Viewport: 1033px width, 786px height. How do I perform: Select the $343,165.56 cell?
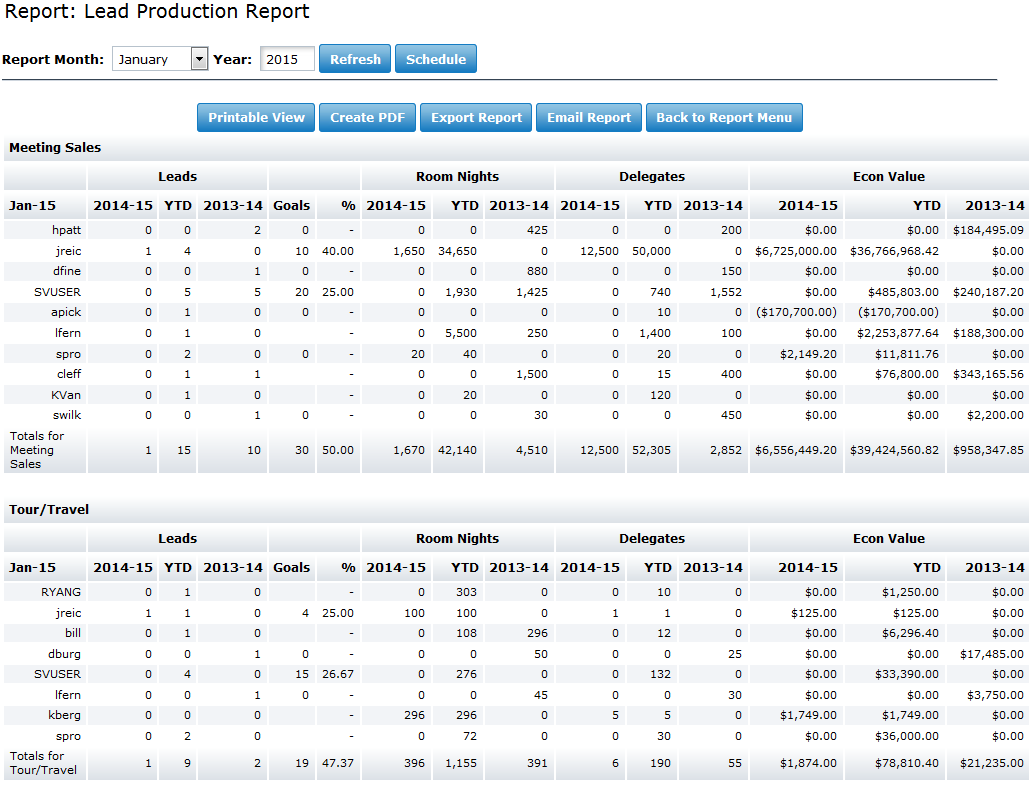(988, 374)
